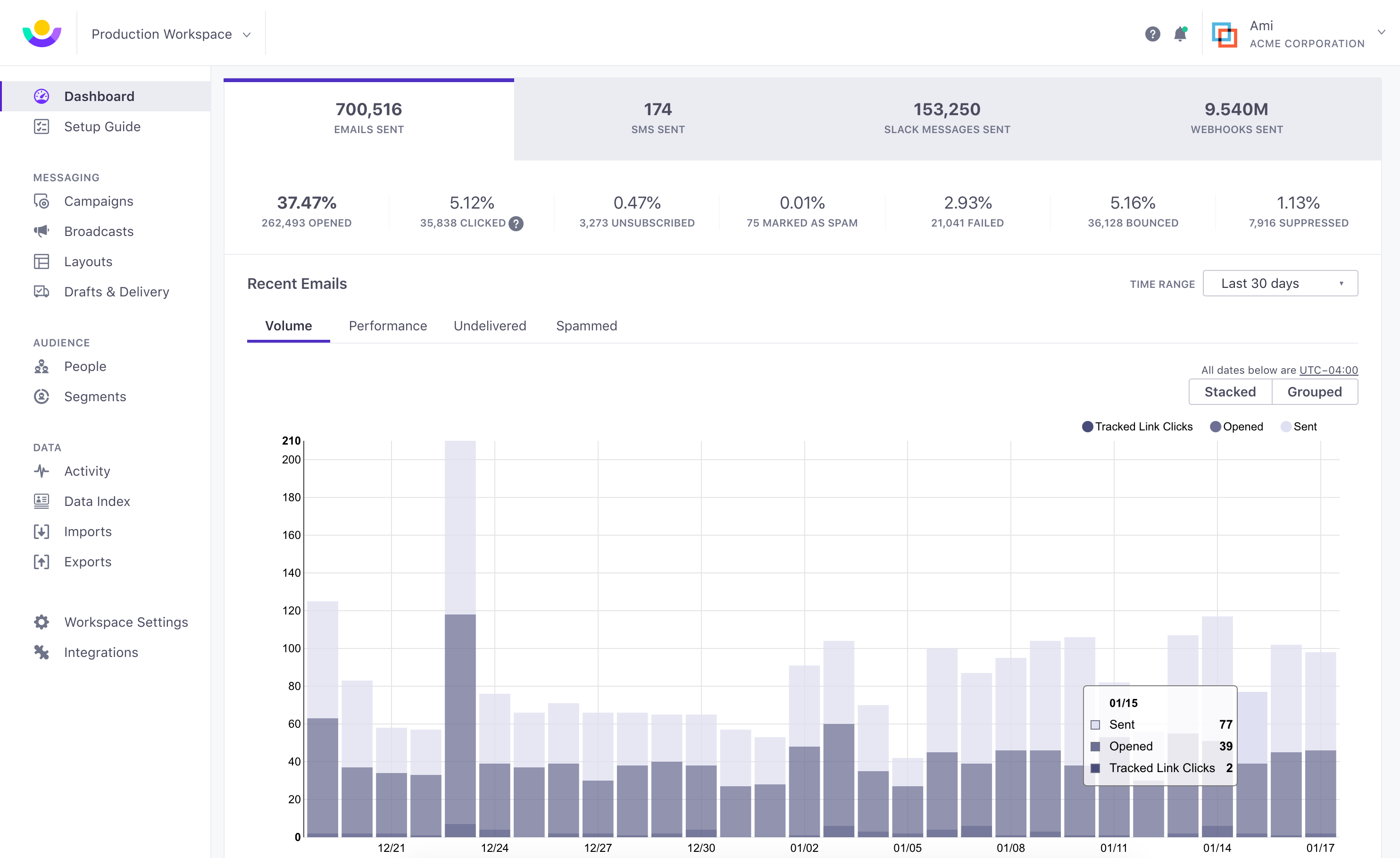Click the help question mark icon

1152,34
